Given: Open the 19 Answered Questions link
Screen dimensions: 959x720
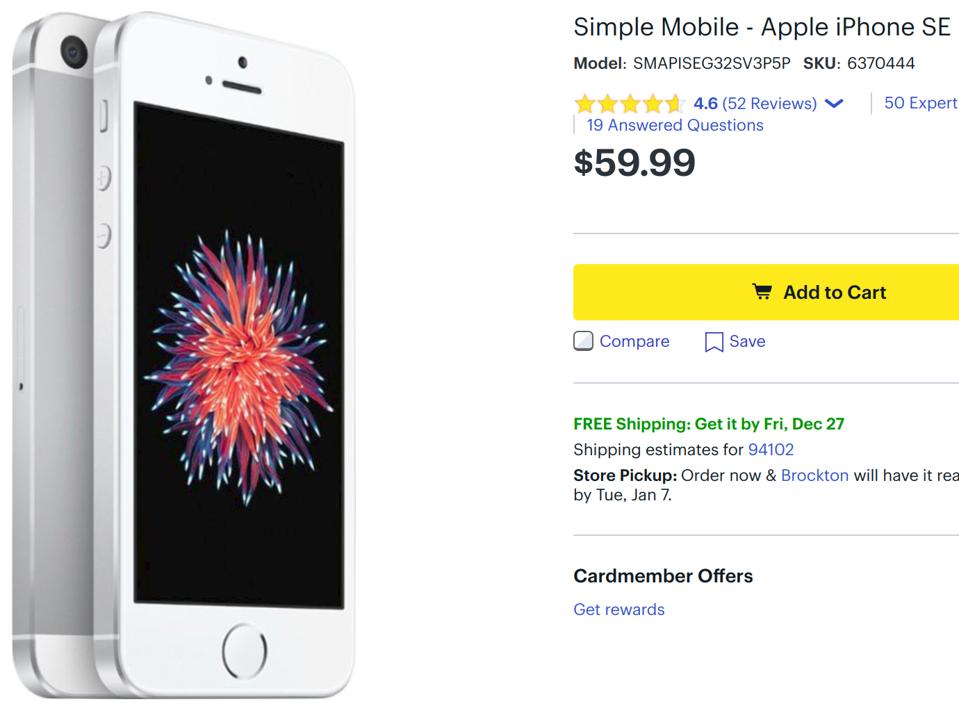Looking at the screenshot, I should click(673, 124).
